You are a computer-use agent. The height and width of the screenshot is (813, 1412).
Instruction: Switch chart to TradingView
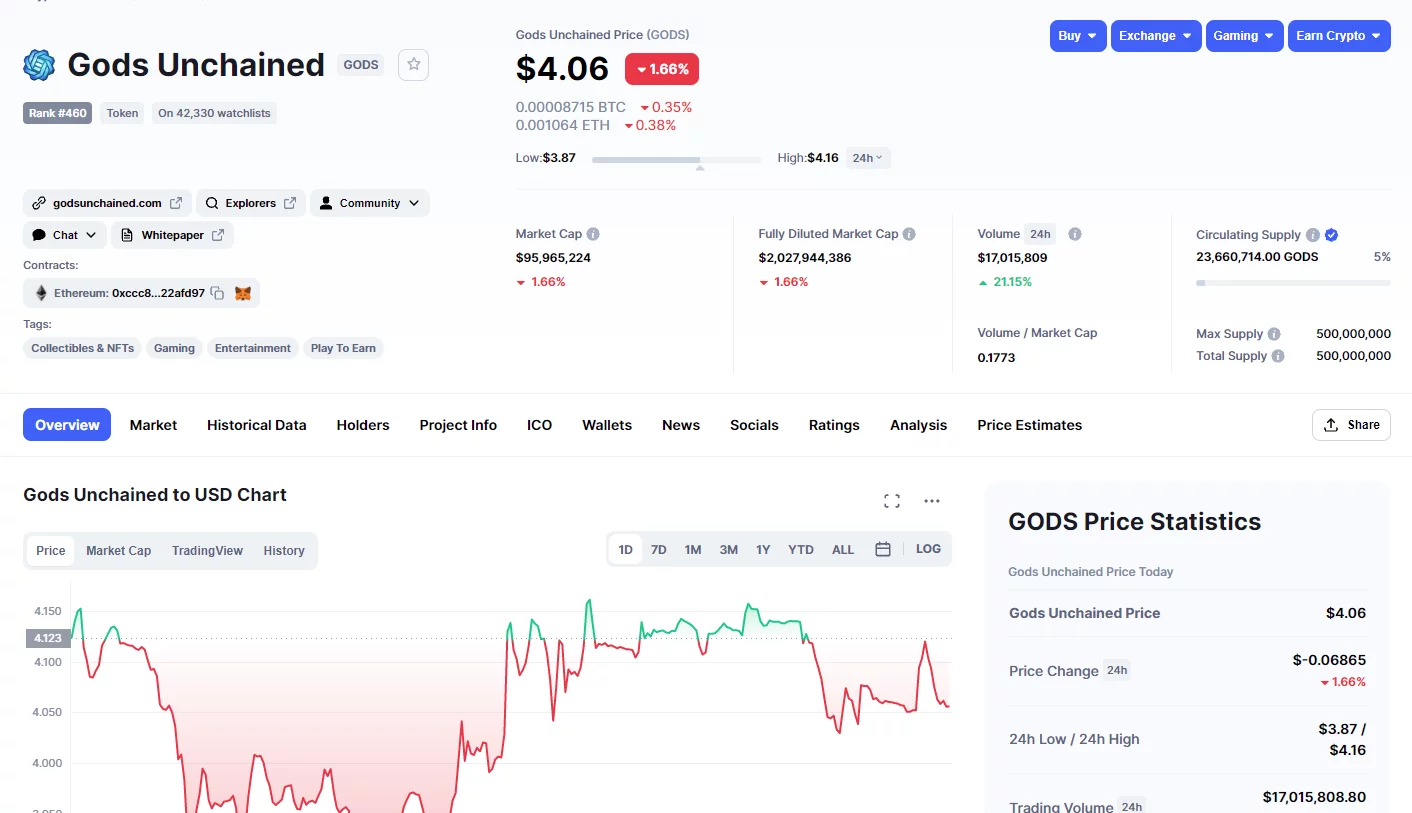coord(207,551)
